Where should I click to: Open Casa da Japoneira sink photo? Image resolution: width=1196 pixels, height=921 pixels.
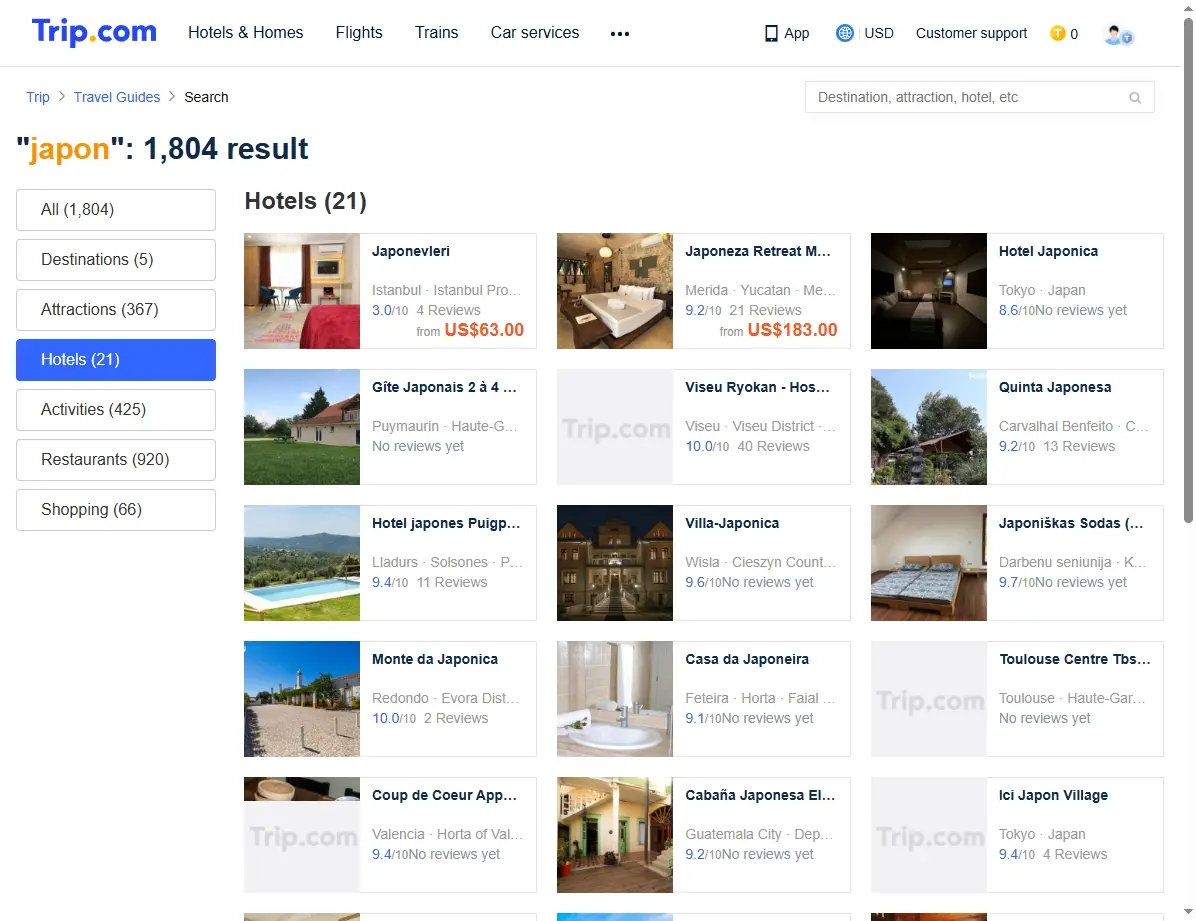(x=615, y=698)
